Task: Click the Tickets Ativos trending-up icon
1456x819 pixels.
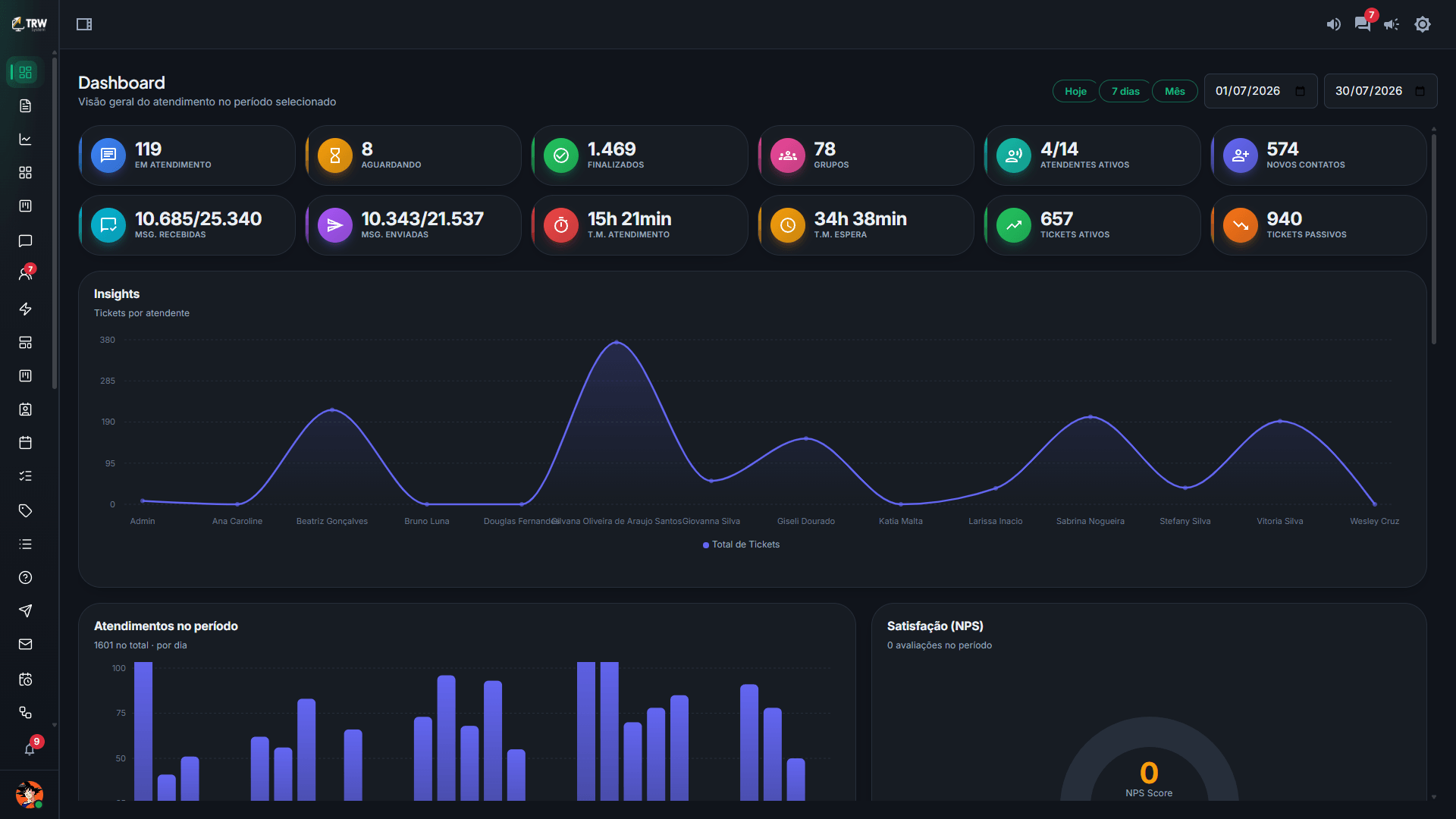Action: pyautogui.click(x=1014, y=225)
